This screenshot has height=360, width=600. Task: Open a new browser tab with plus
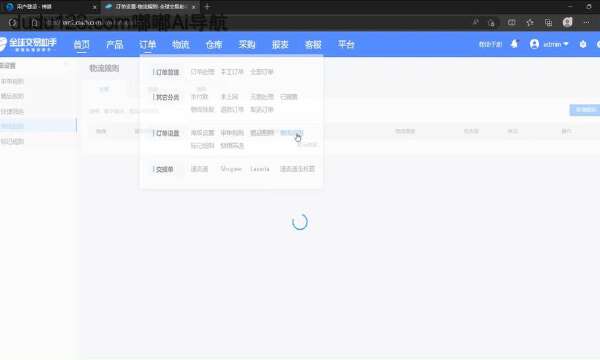point(207,7)
